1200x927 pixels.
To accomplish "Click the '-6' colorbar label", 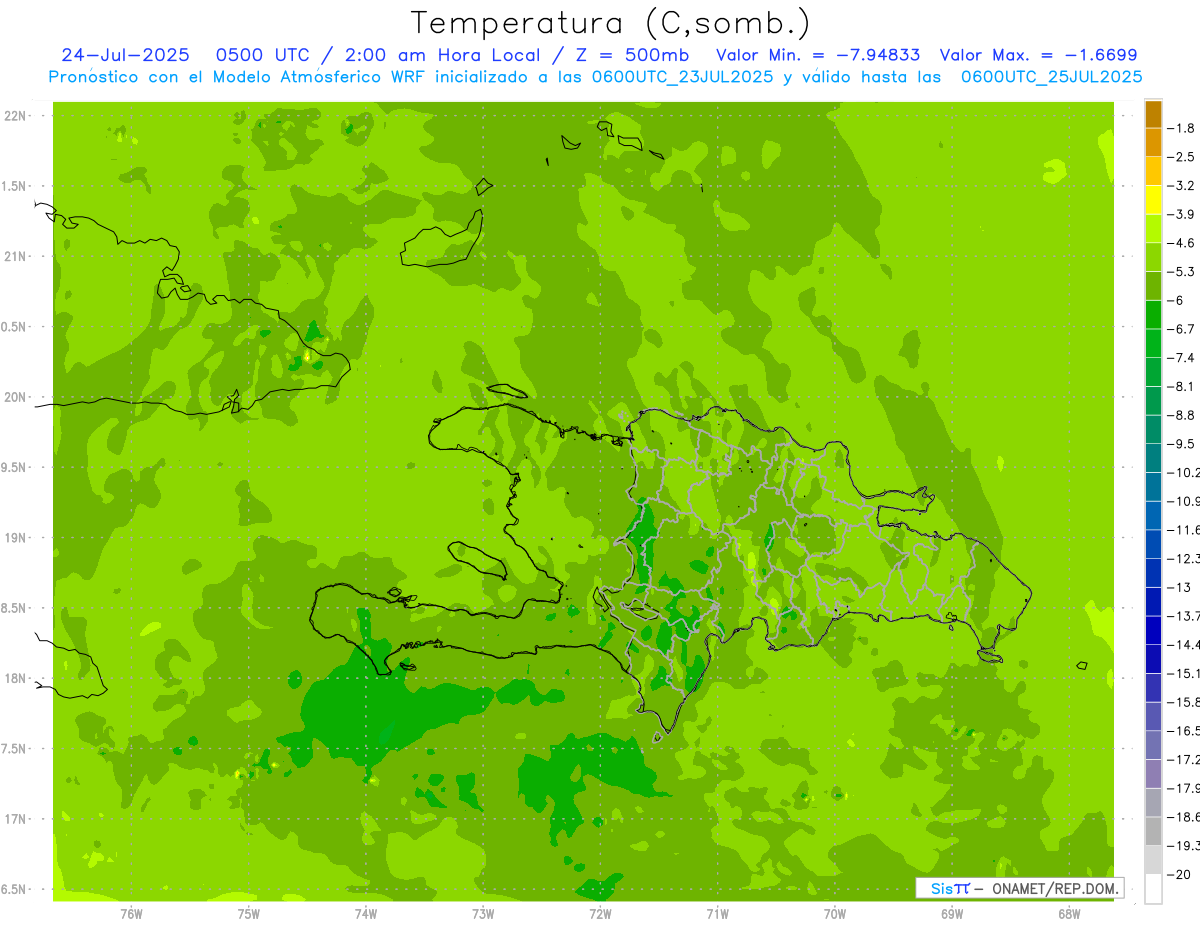I will pyautogui.click(x=1176, y=300).
